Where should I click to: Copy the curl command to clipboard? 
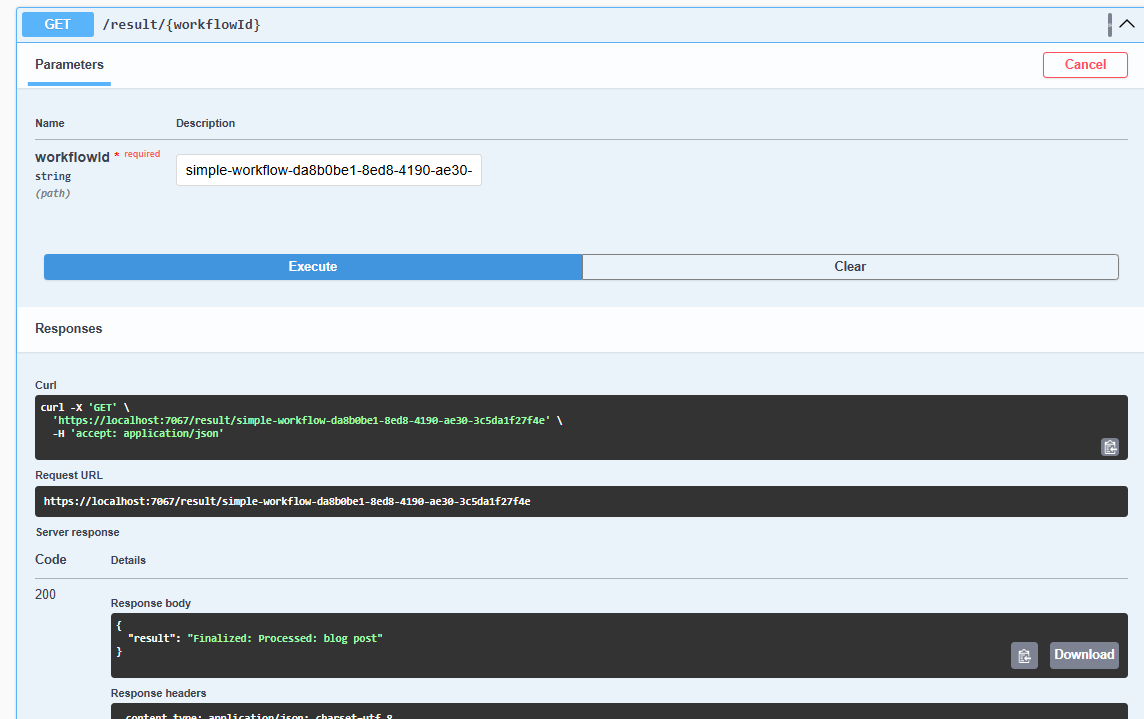(1110, 447)
